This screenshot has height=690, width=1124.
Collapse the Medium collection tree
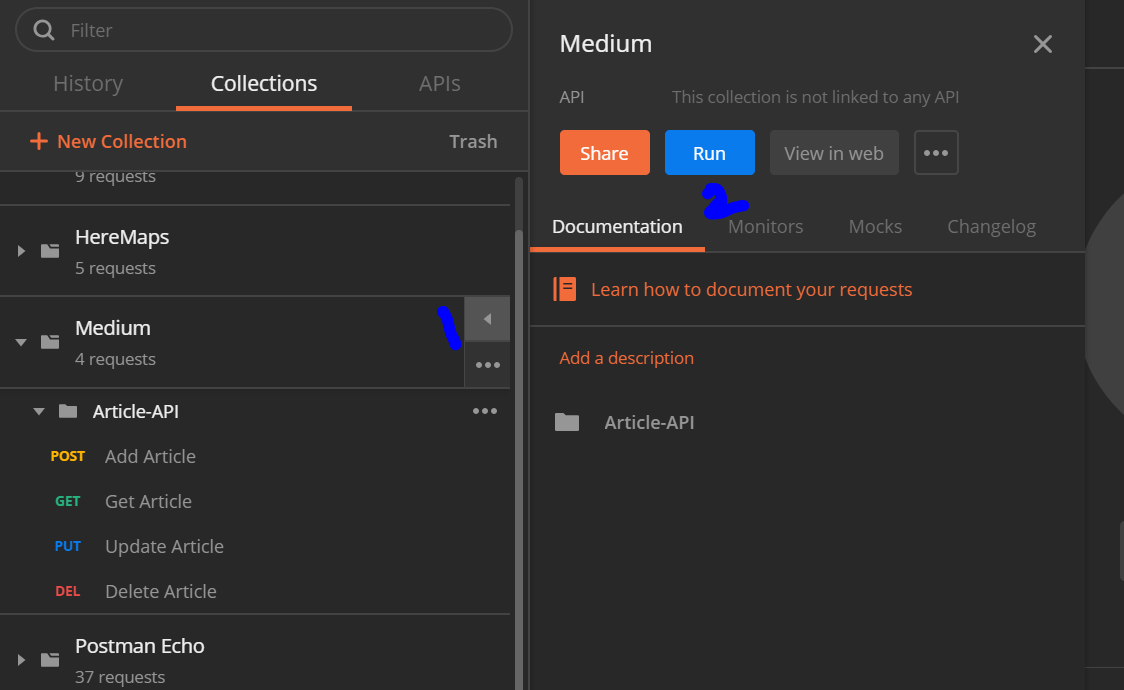[x=20, y=341]
